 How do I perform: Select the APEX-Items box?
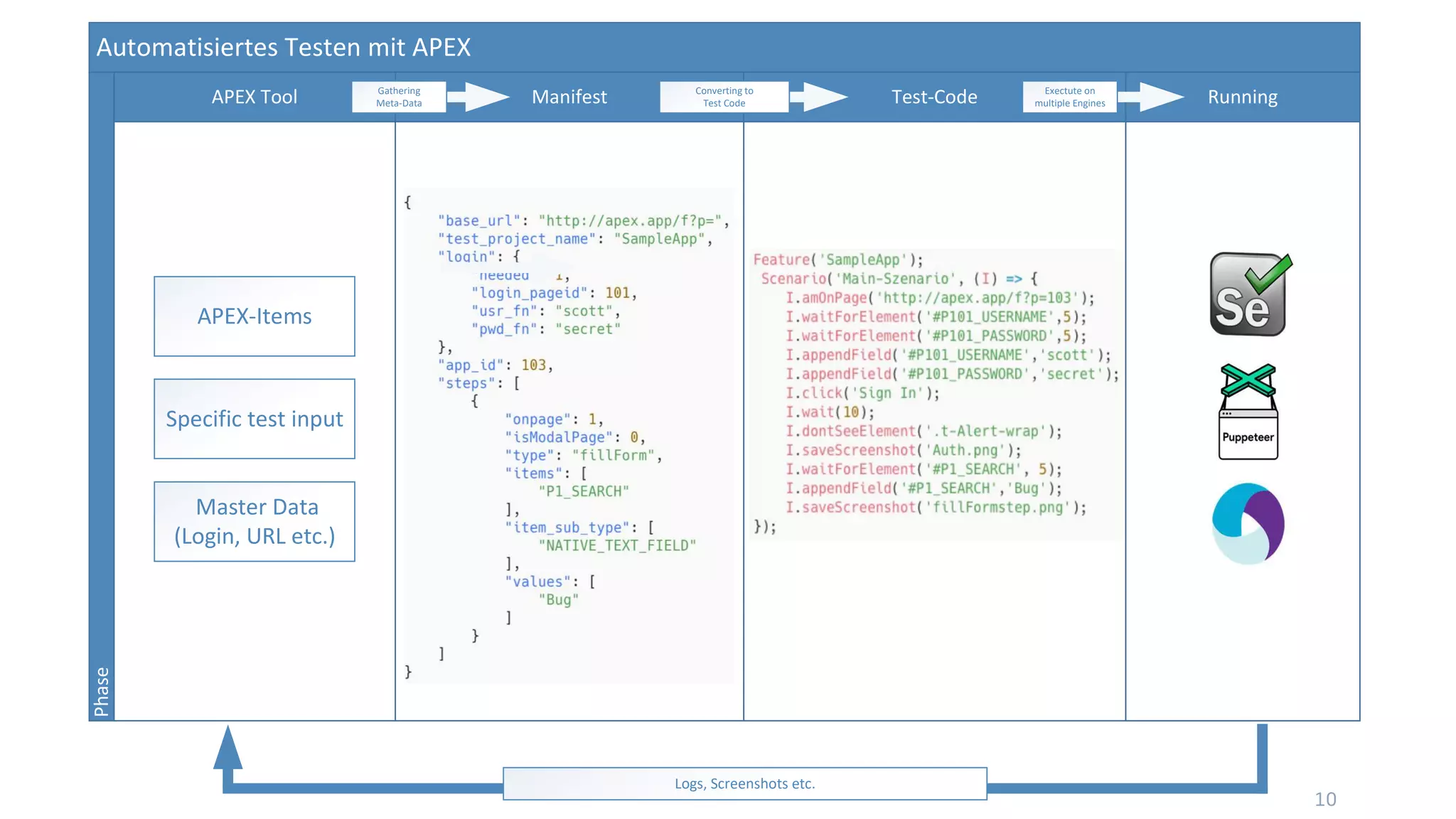click(255, 316)
